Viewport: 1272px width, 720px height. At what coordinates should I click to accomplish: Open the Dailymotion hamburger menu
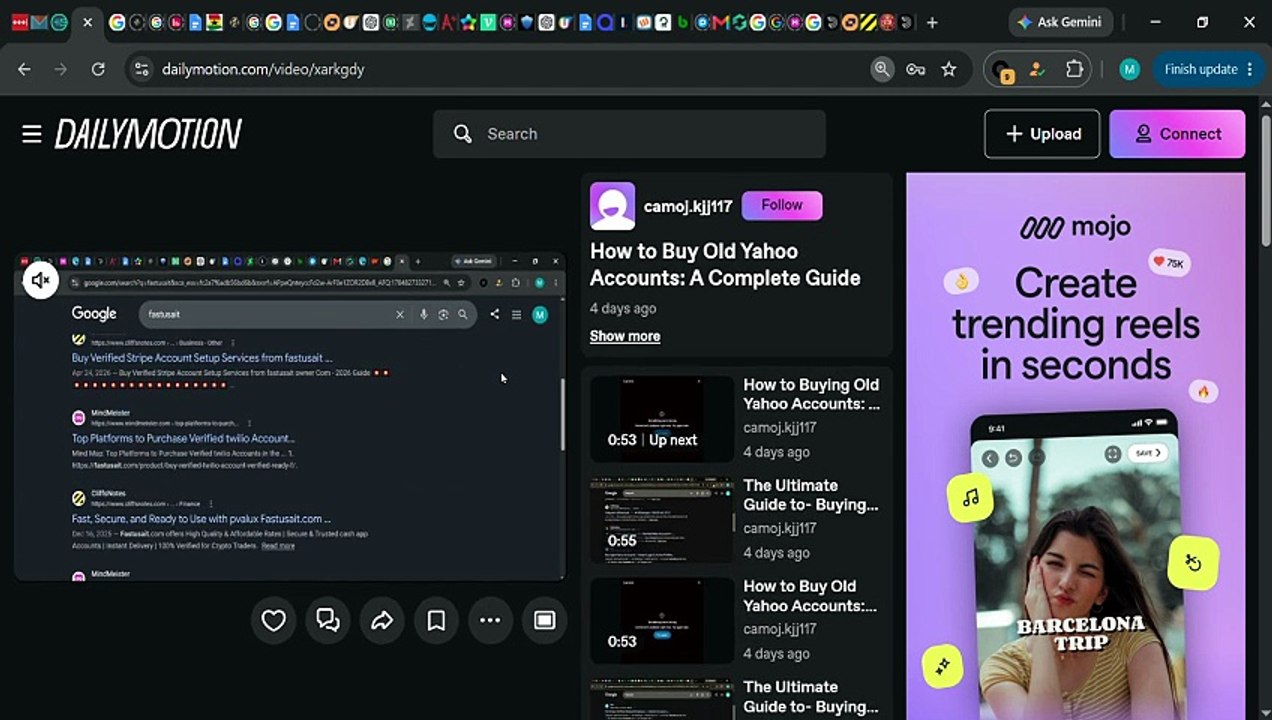tap(32, 134)
